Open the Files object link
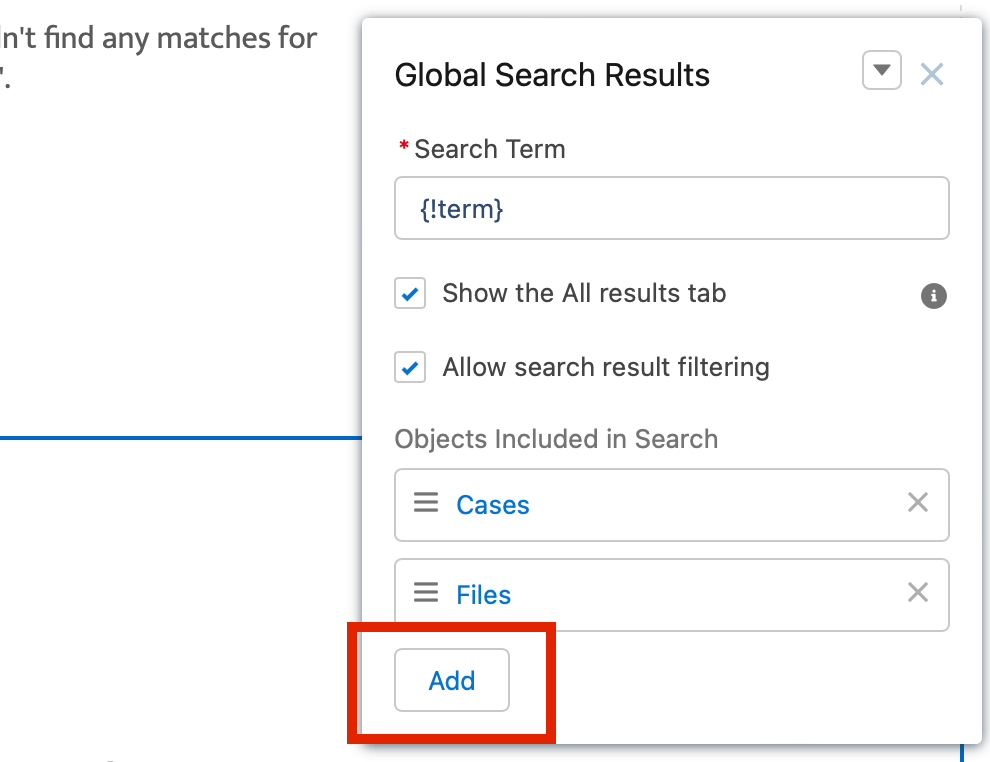This screenshot has height=762, width=990. pyautogui.click(x=483, y=594)
